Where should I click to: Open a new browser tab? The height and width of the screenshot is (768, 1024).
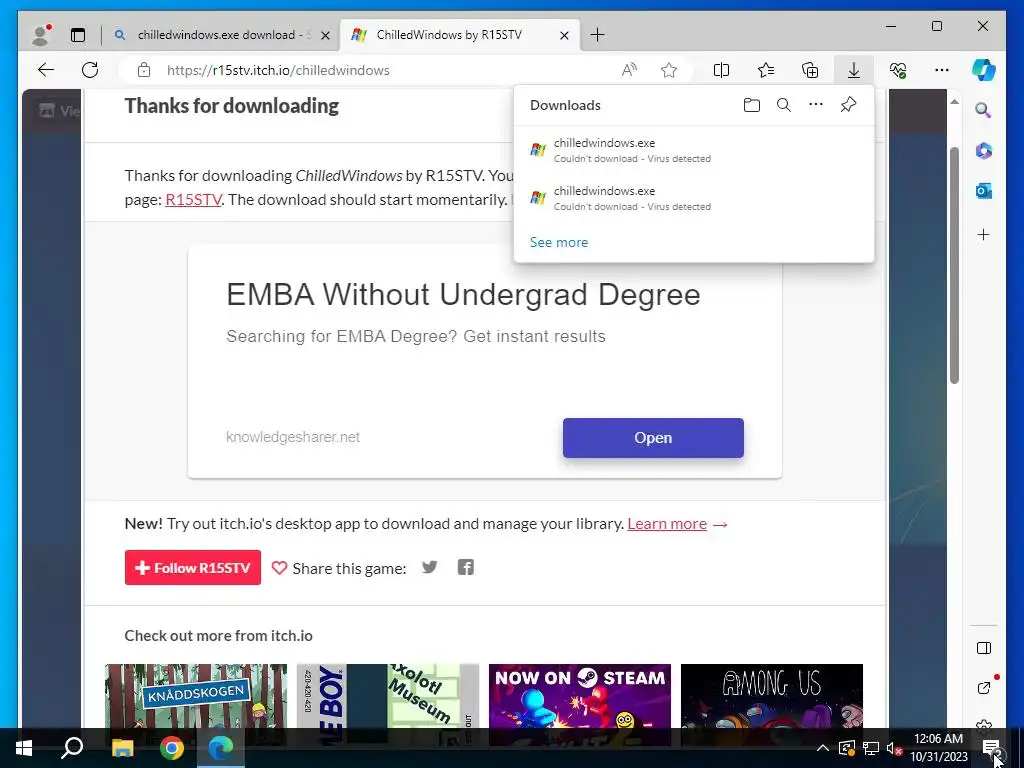point(597,35)
